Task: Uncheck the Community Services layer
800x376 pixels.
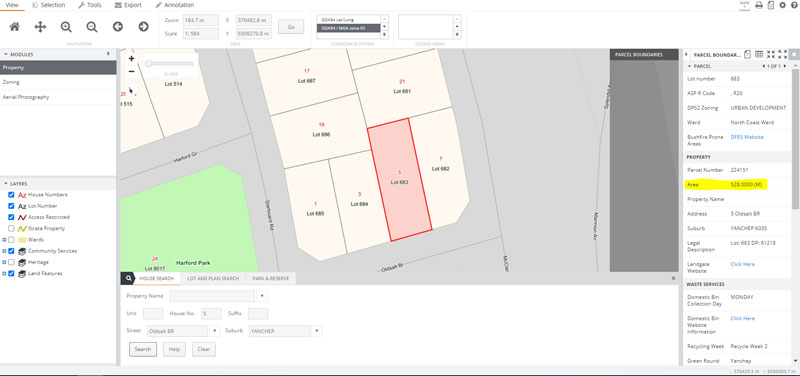Action: (11, 251)
